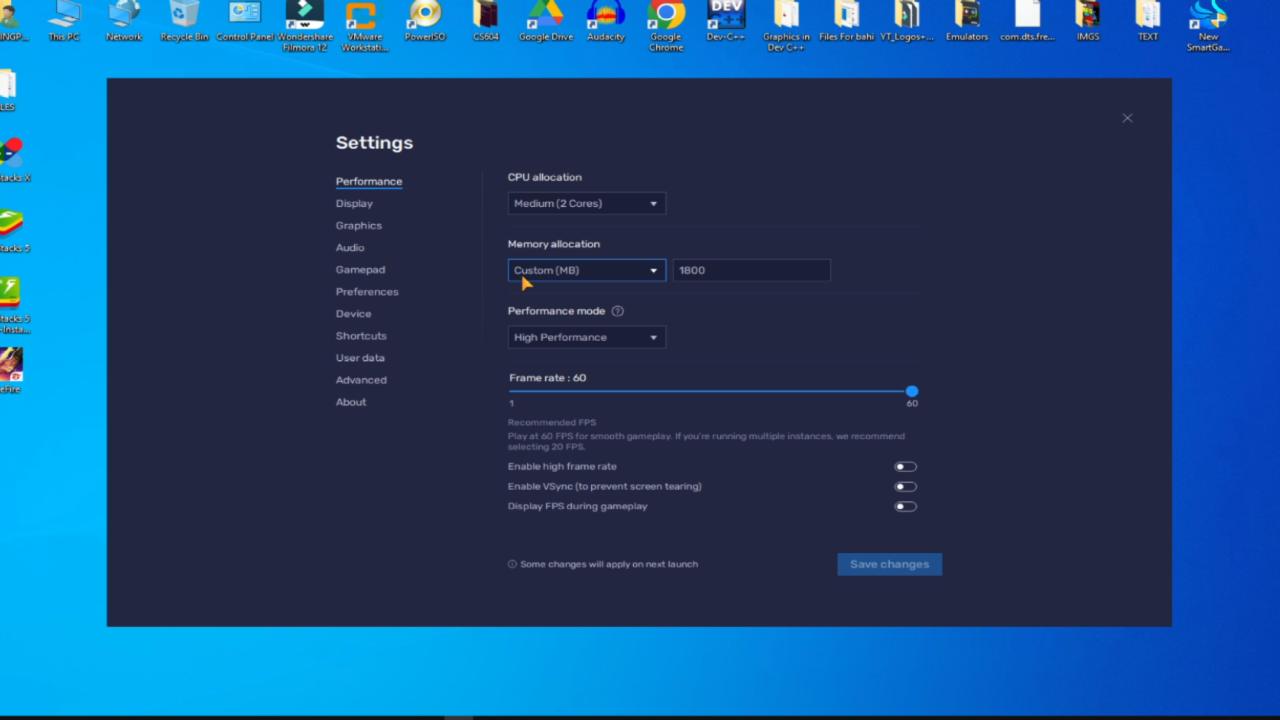The width and height of the screenshot is (1280, 720).
Task: Open New SmartGa... desktop shortcut
Action: pos(1208,25)
